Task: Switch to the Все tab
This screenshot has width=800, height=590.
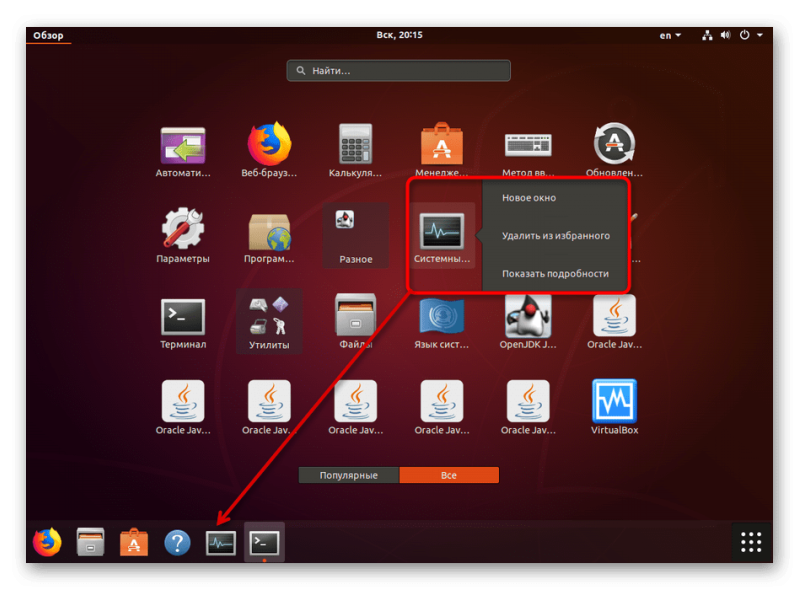Action: tap(448, 475)
